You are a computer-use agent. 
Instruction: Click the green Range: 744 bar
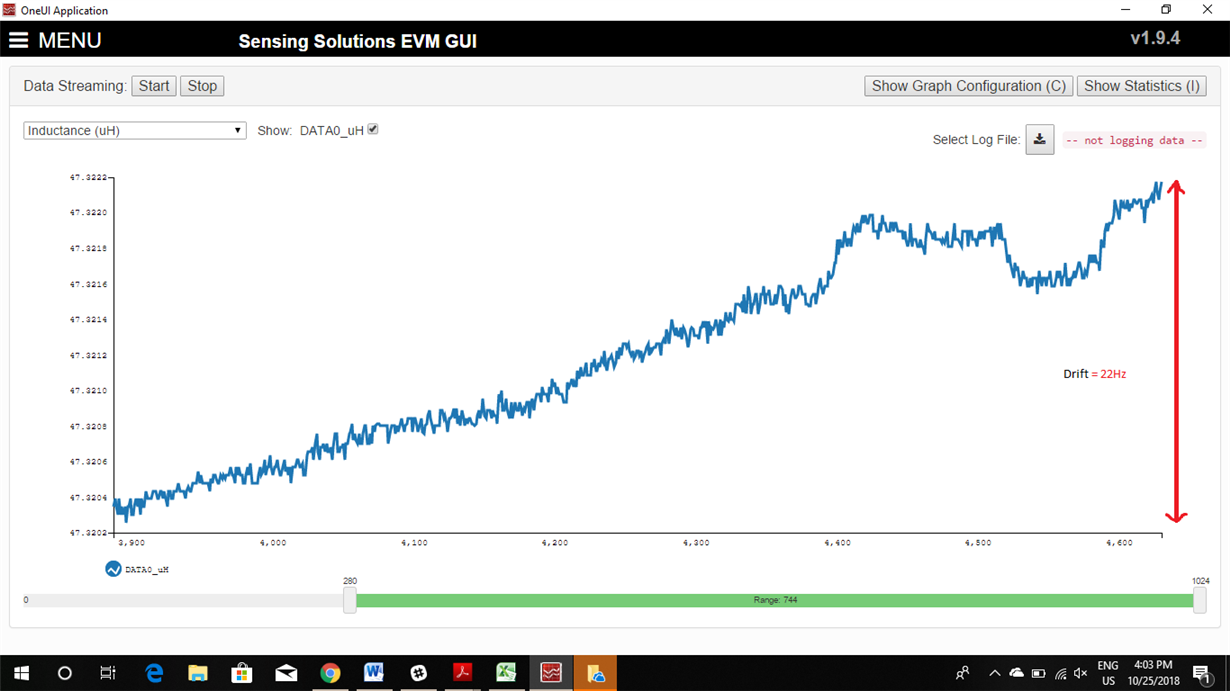tap(775, 600)
